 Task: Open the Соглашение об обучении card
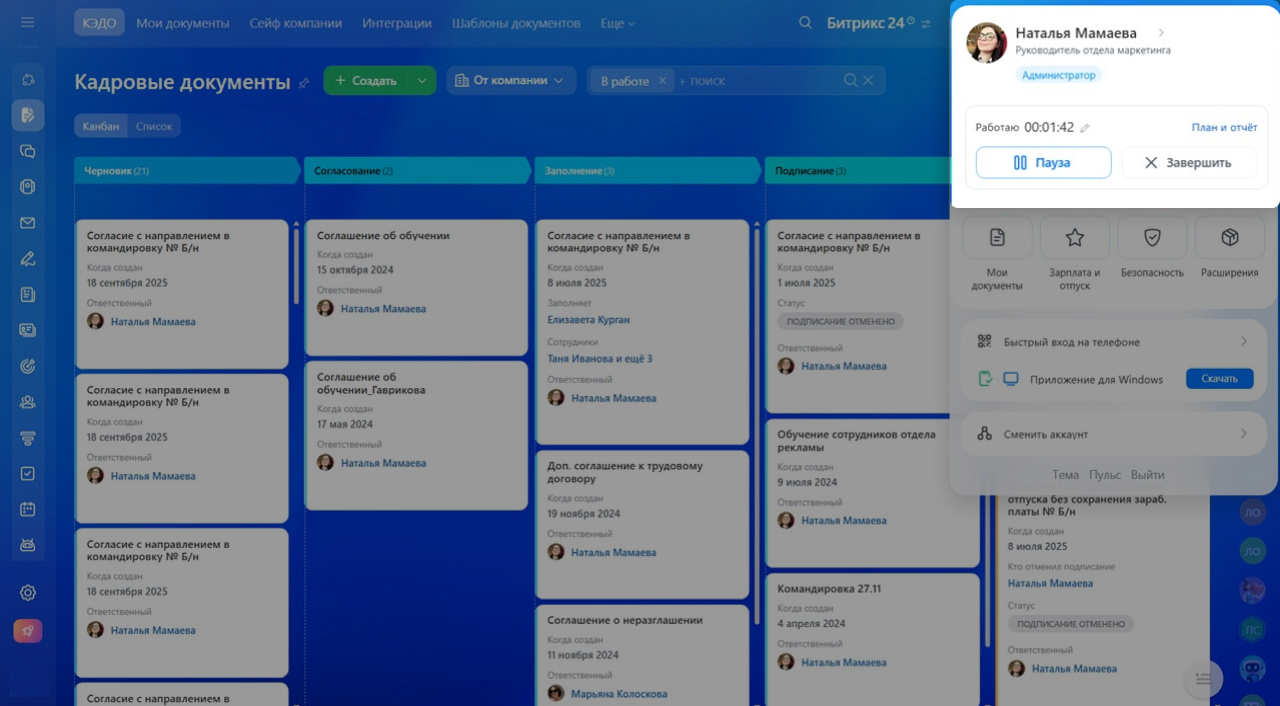(x=416, y=287)
